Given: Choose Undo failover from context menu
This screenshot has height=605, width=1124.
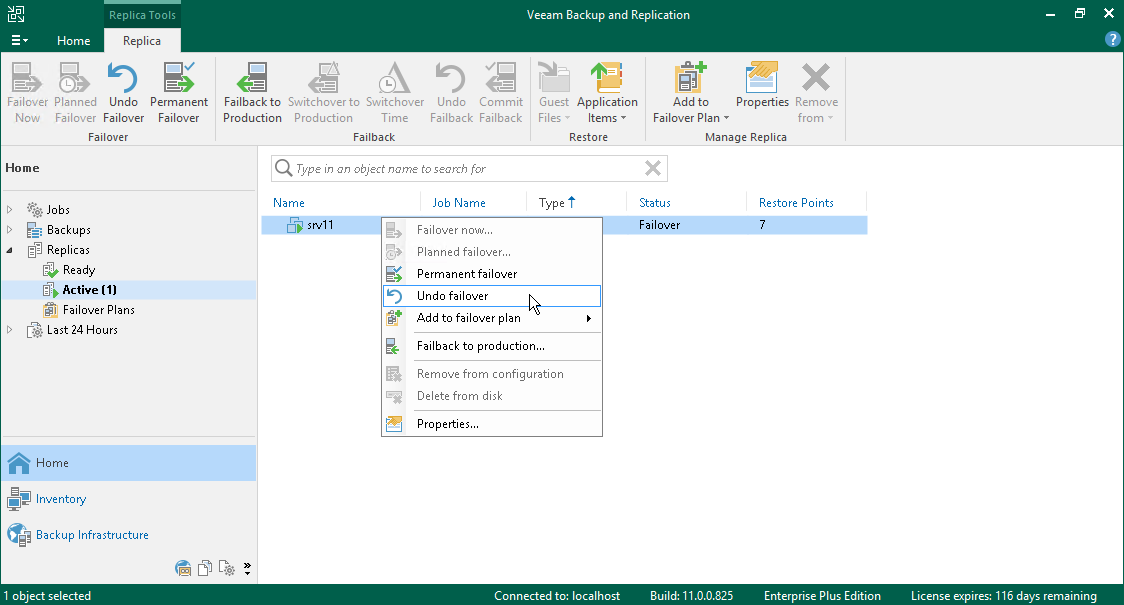Looking at the screenshot, I should (x=492, y=296).
